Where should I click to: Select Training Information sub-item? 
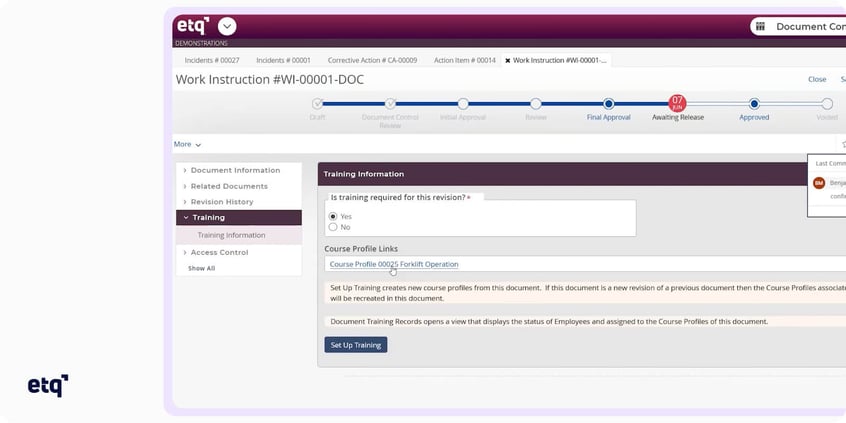click(x=231, y=235)
